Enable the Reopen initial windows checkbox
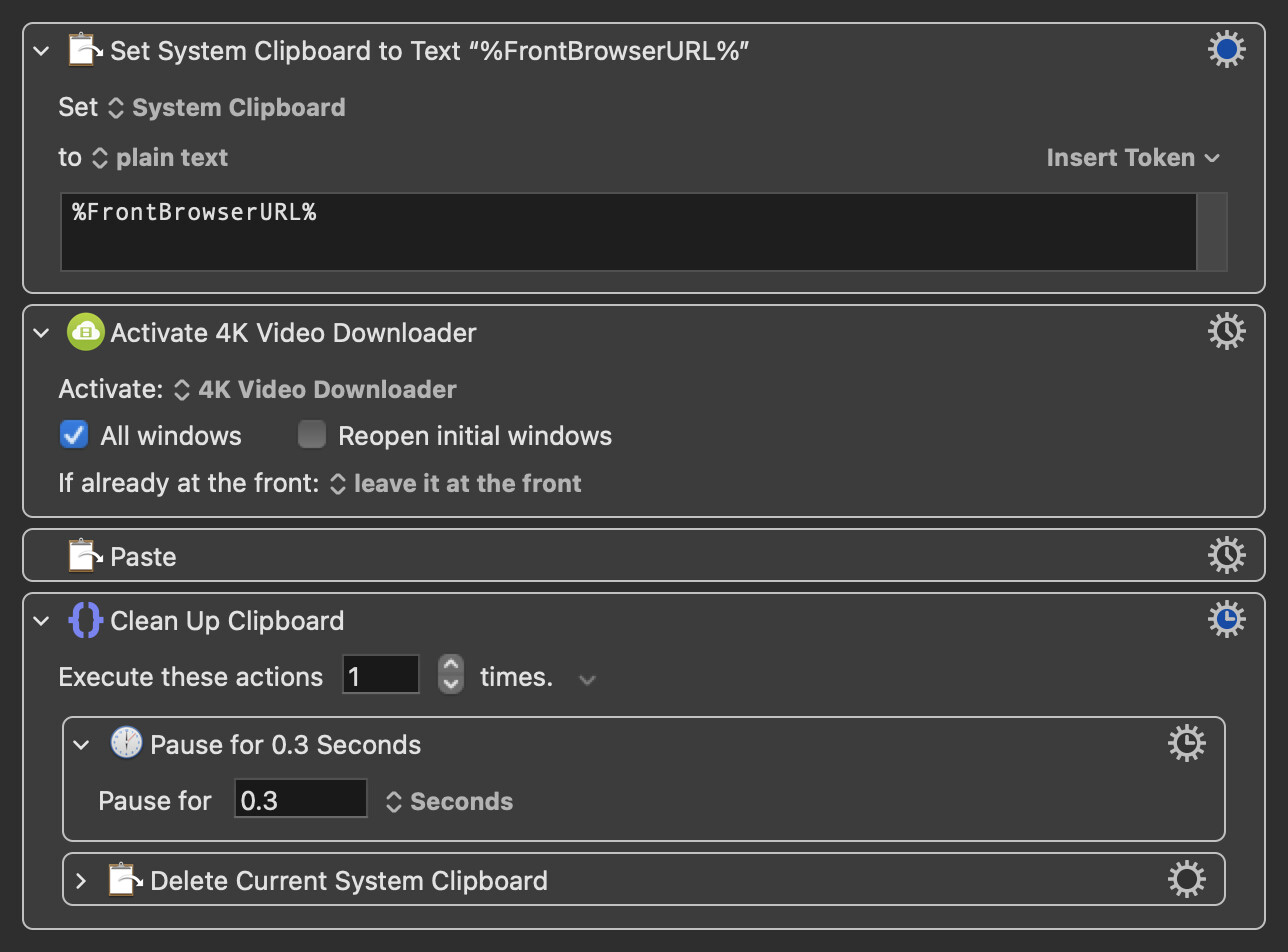This screenshot has width=1288, height=952. 312,435
